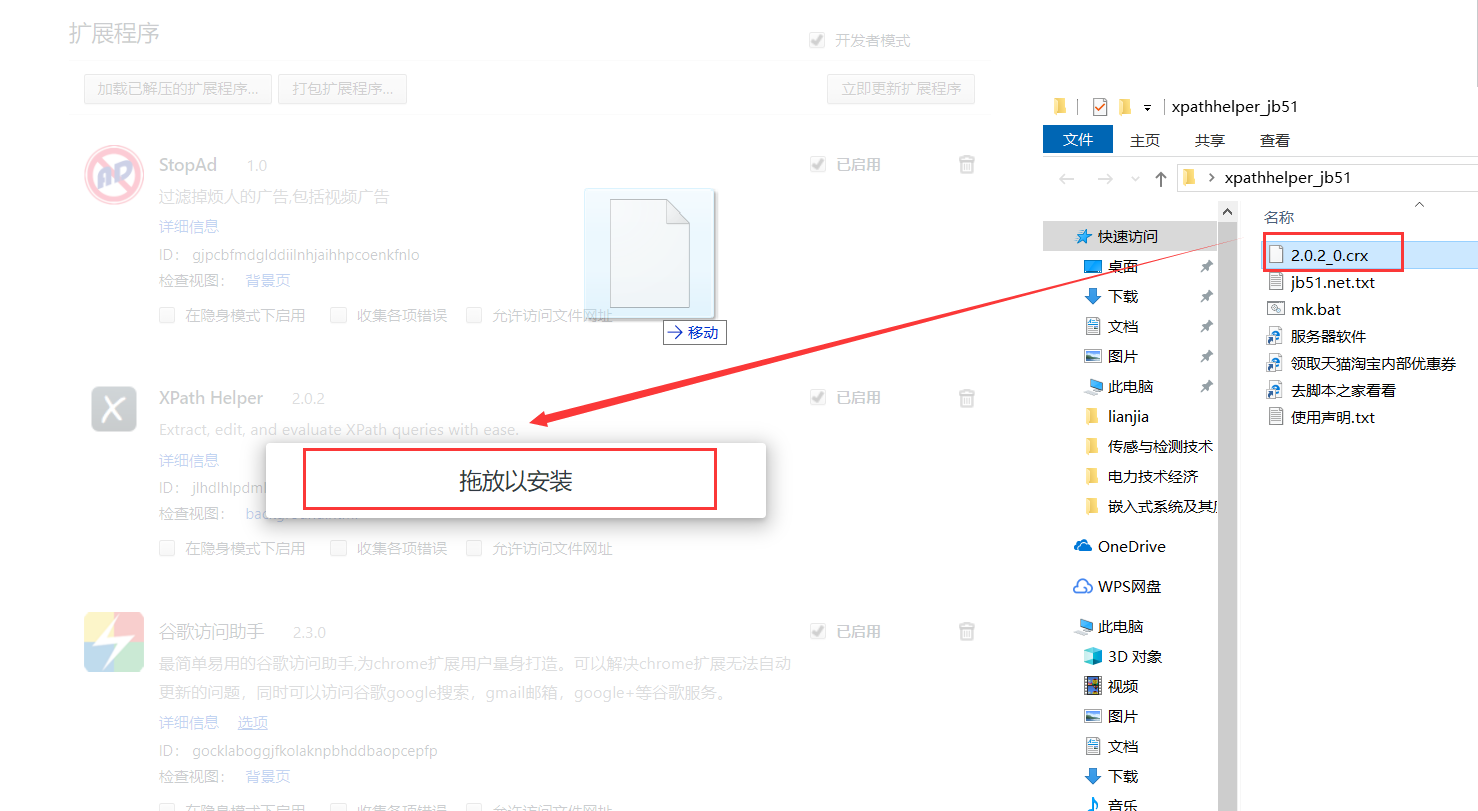Open pinned 图片 under Quick access
The image size is (1478, 811).
[1122, 356]
